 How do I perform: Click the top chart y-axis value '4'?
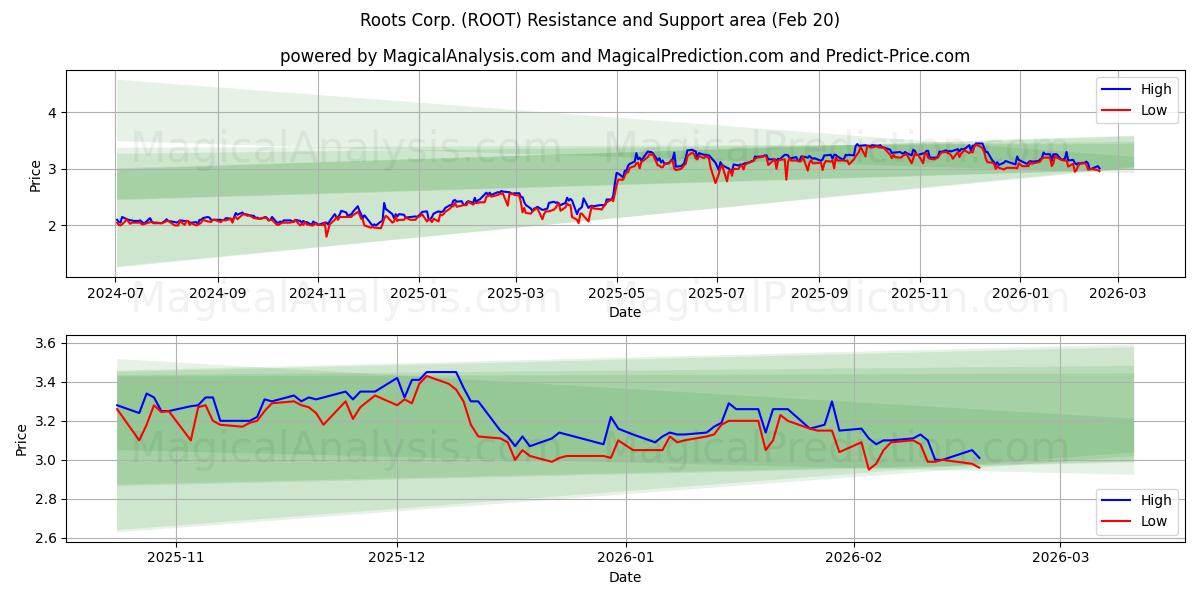(54, 113)
